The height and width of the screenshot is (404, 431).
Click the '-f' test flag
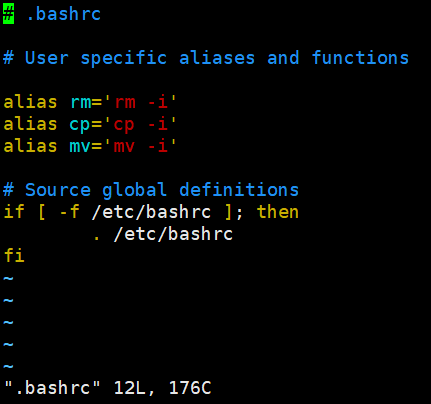(69, 212)
